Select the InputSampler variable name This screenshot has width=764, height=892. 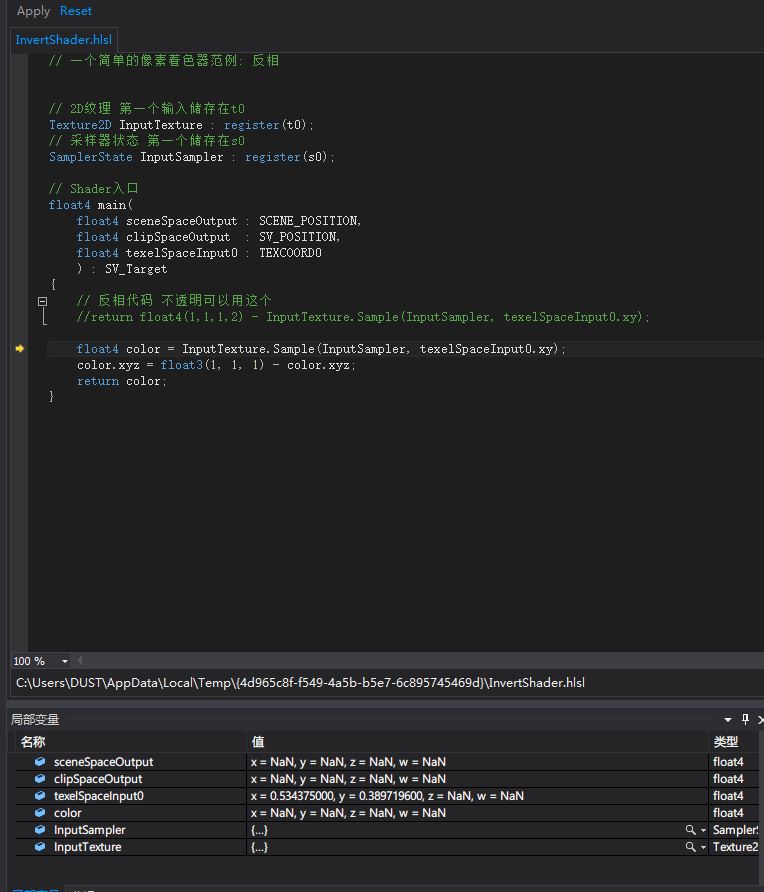[x=89, y=830]
